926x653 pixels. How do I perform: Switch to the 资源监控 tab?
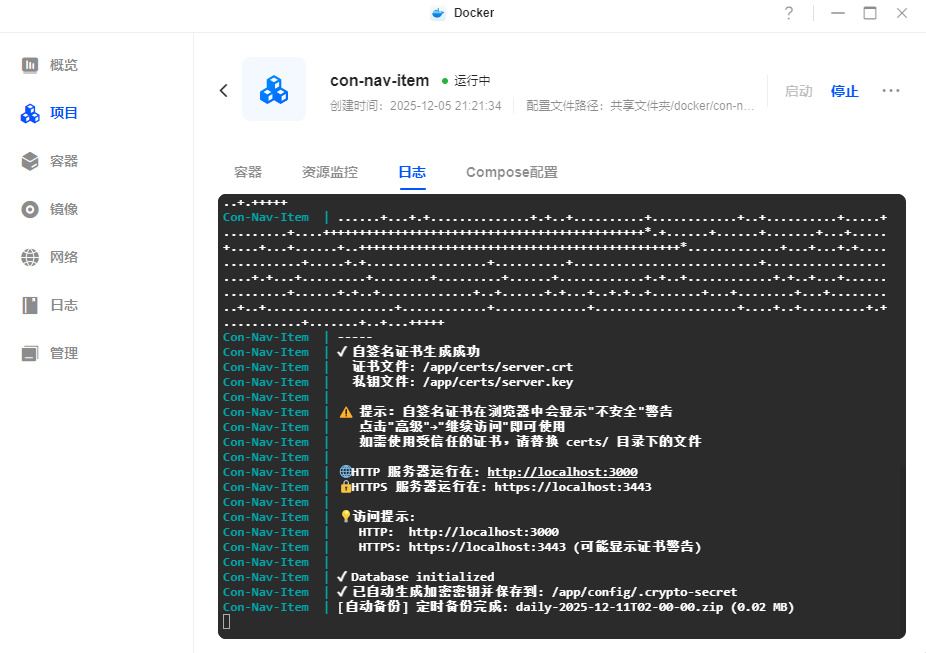[x=330, y=172]
